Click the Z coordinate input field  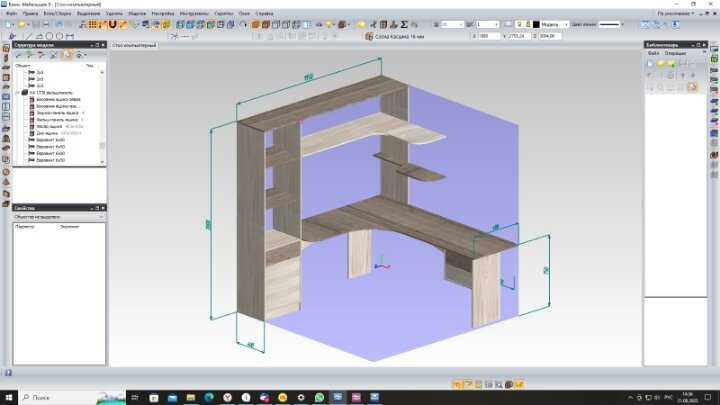(x=550, y=36)
